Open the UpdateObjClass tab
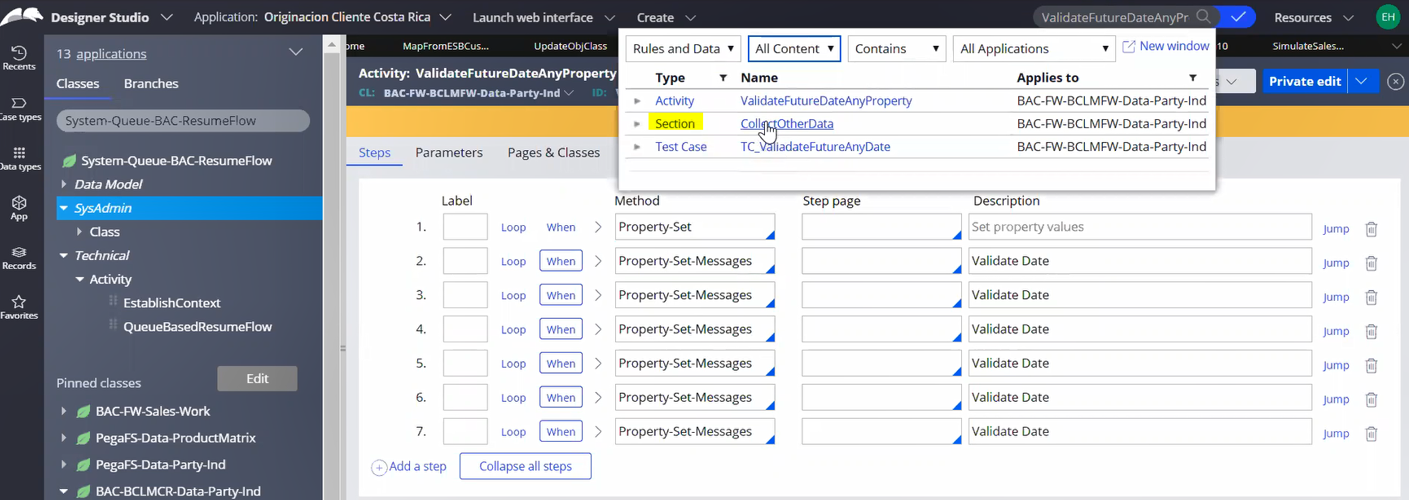 570,46
